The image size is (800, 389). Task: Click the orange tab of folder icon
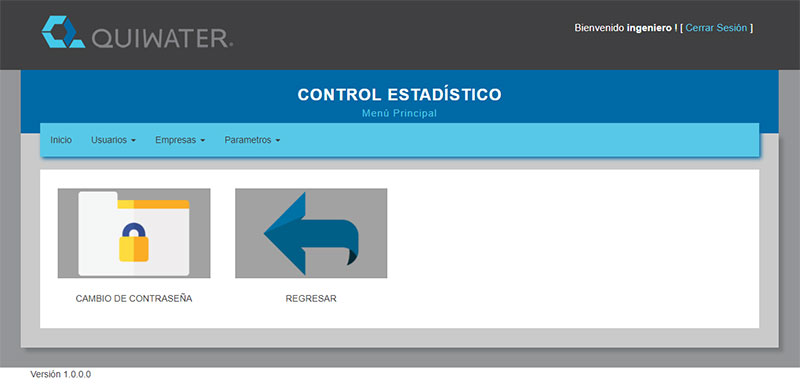pyautogui.click(x=153, y=204)
